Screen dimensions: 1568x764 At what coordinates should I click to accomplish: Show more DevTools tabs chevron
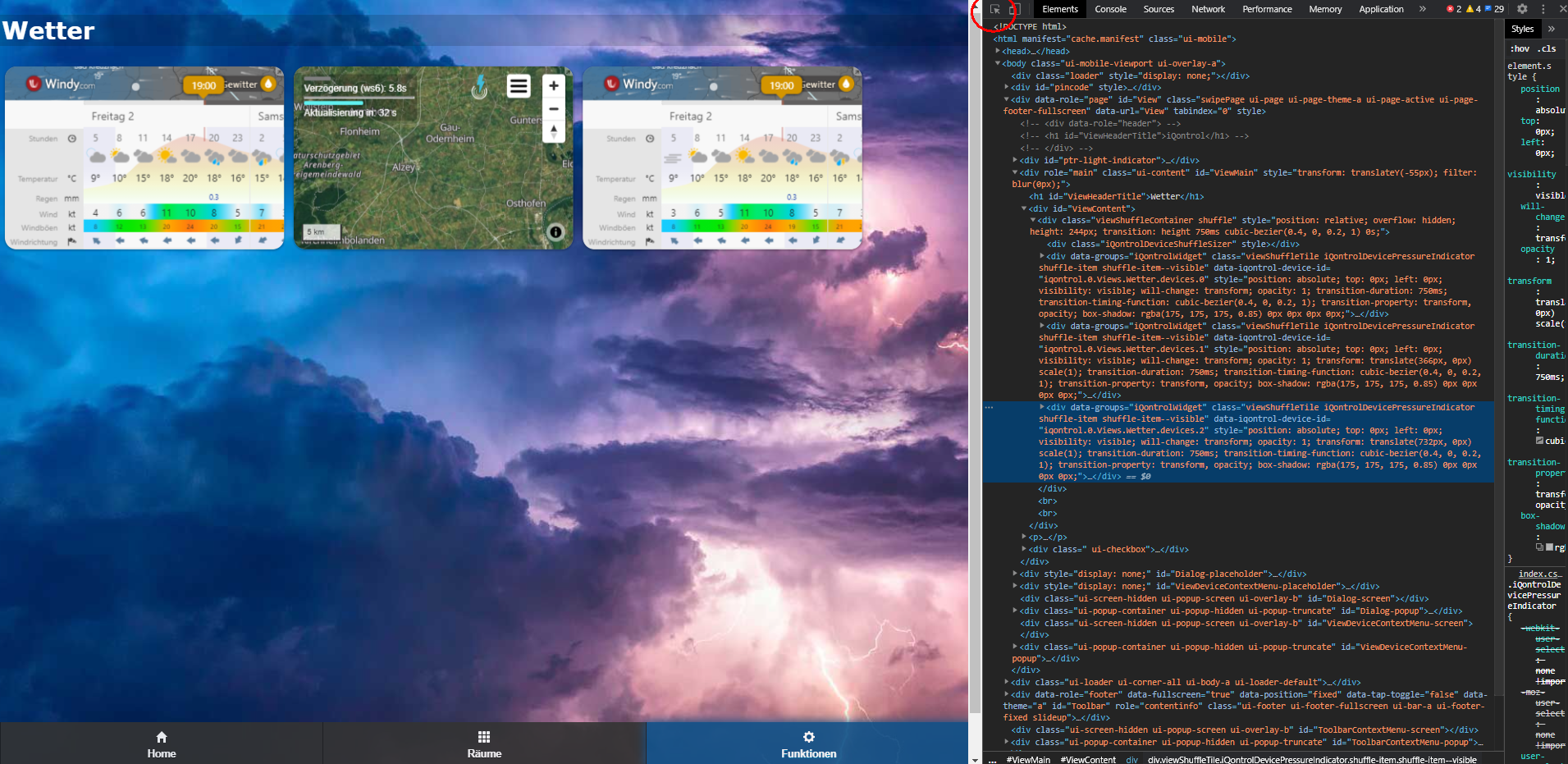click(1423, 9)
